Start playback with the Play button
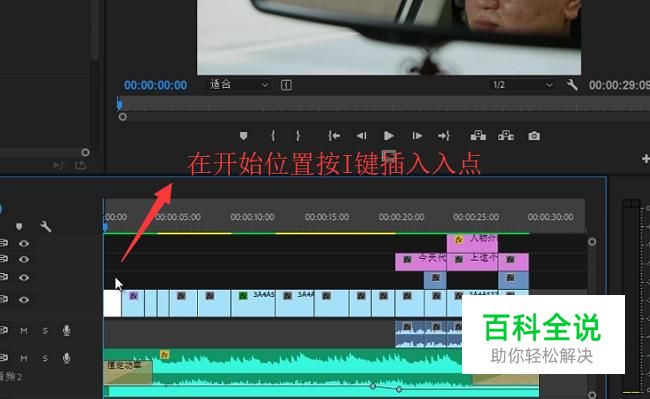Viewport: 650px width, 399px height. [388, 135]
